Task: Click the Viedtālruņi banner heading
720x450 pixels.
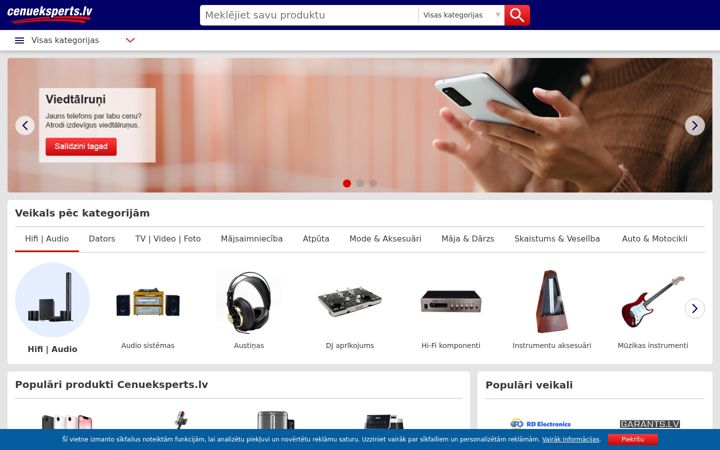Action: pos(75,100)
